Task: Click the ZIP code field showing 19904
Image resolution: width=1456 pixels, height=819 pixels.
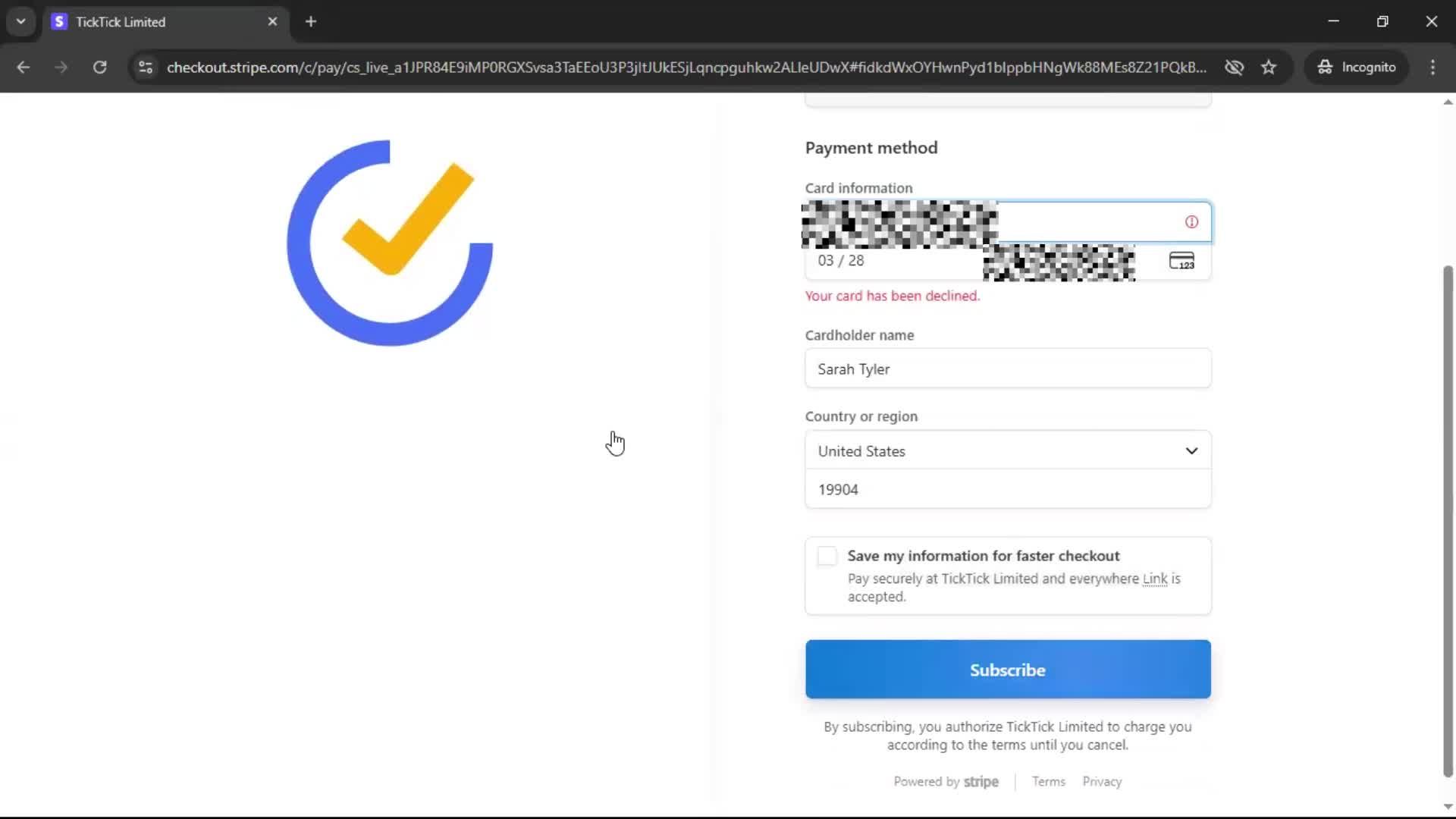Action: pos(1008,490)
